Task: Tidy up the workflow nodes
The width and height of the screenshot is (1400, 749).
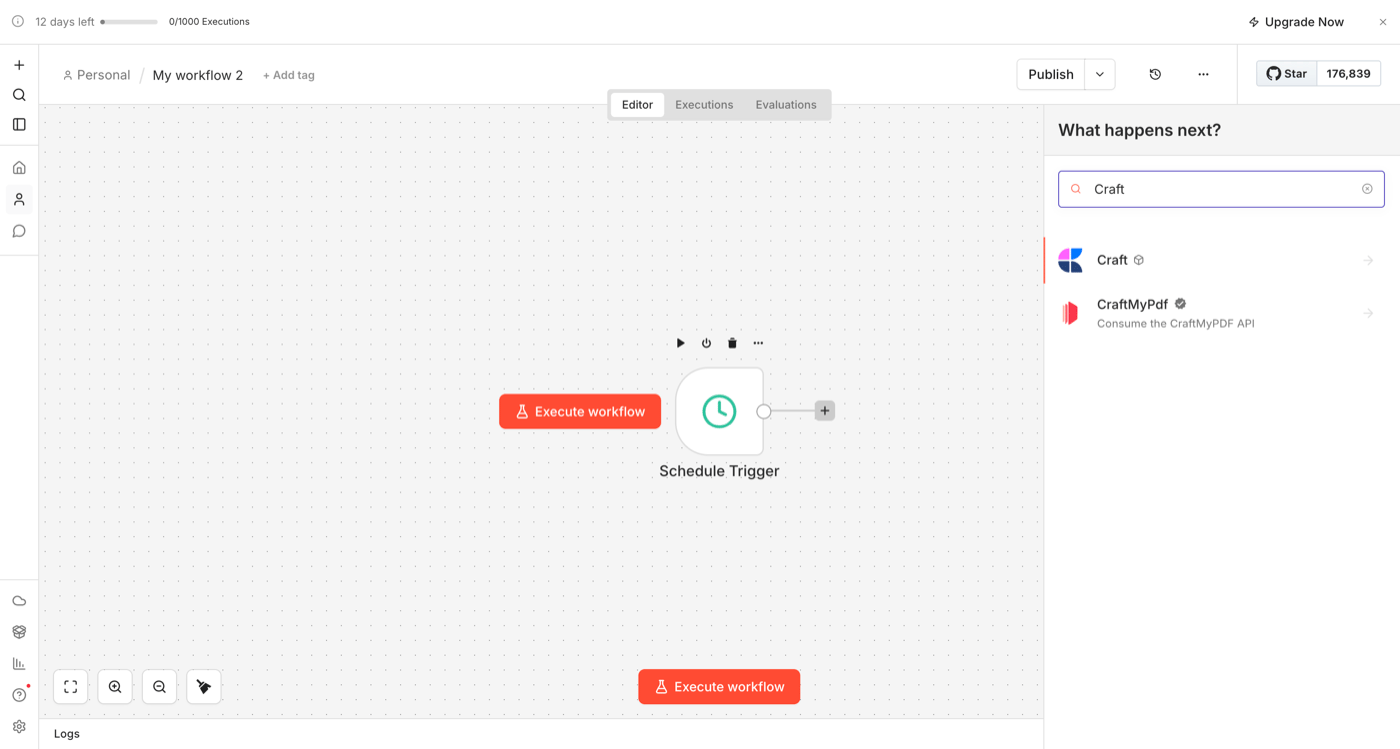Action: coord(204,687)
